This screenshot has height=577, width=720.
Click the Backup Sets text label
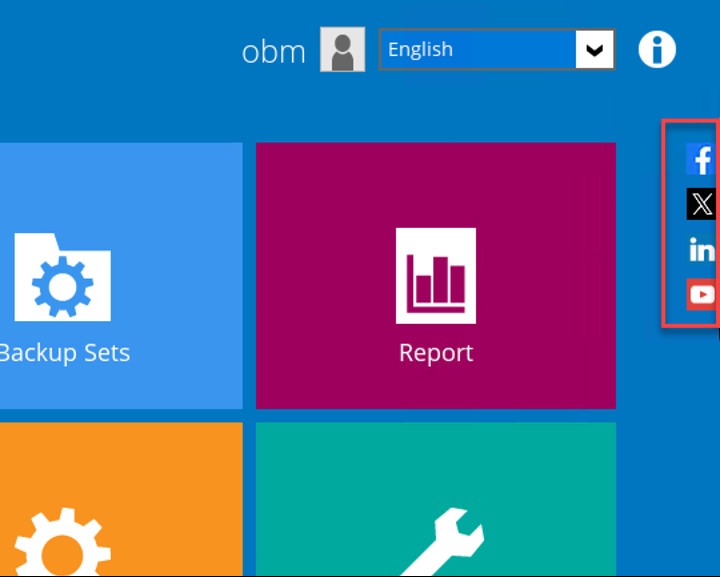pos(64,353)
